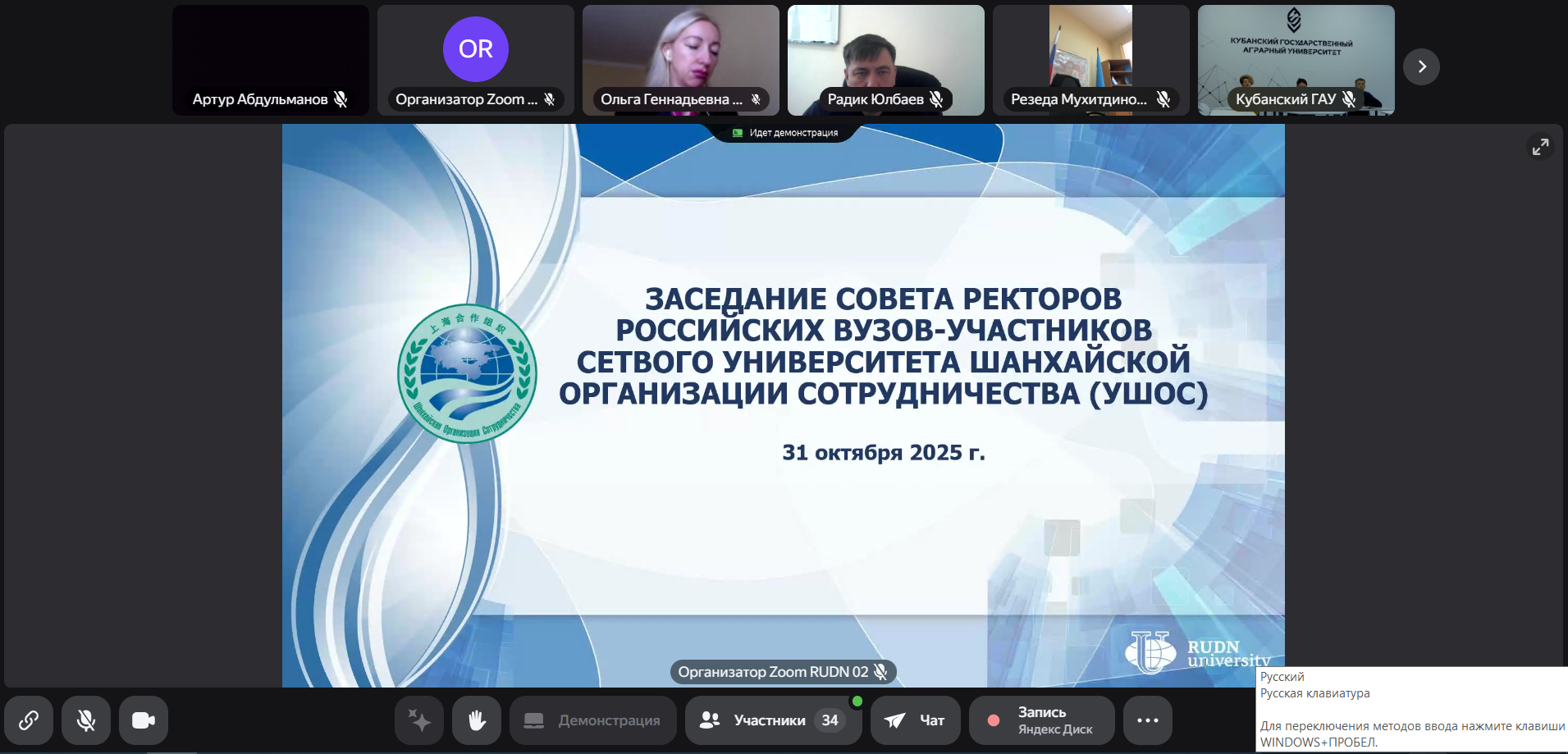Toggle Запись recording to Яндекс Диск
Viewport: 1568px width, 754px height.
point(1041,720)
